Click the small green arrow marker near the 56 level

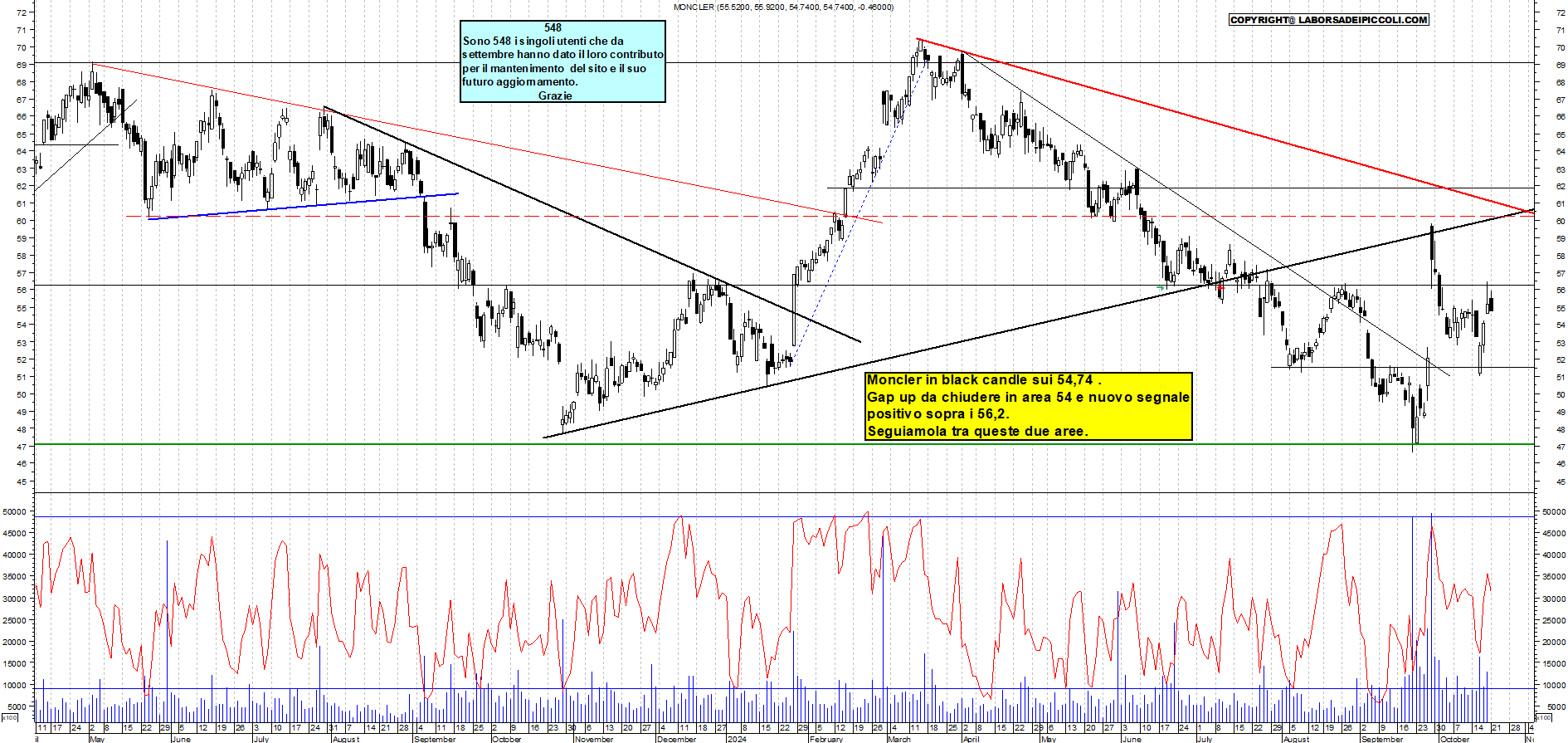(x=1161, y=287)
